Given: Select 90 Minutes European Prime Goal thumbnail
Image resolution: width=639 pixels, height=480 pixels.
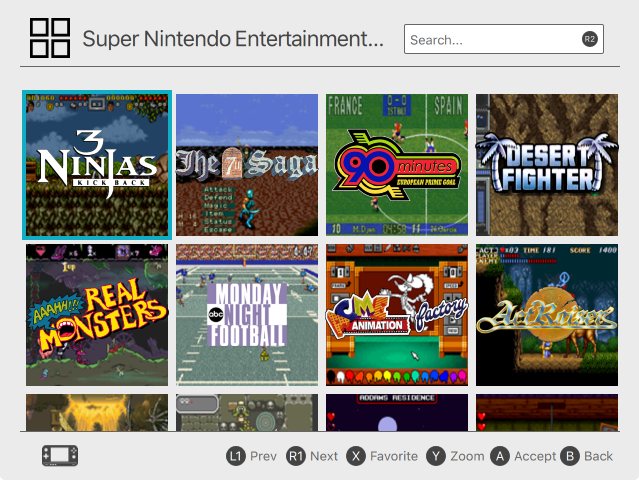Looking at the screenshot, I should [397, 165].
